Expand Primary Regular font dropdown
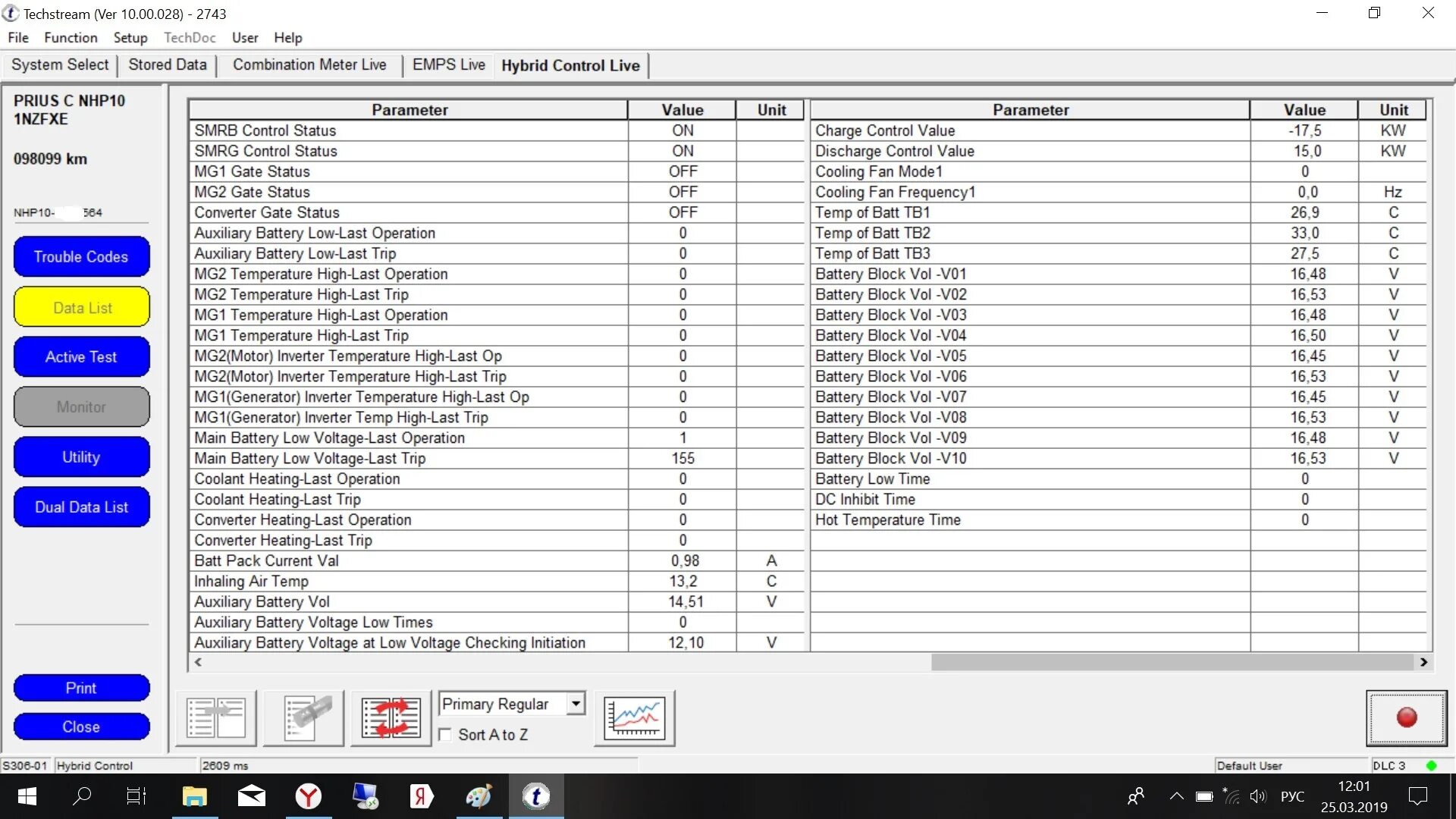 pos(576,704)
